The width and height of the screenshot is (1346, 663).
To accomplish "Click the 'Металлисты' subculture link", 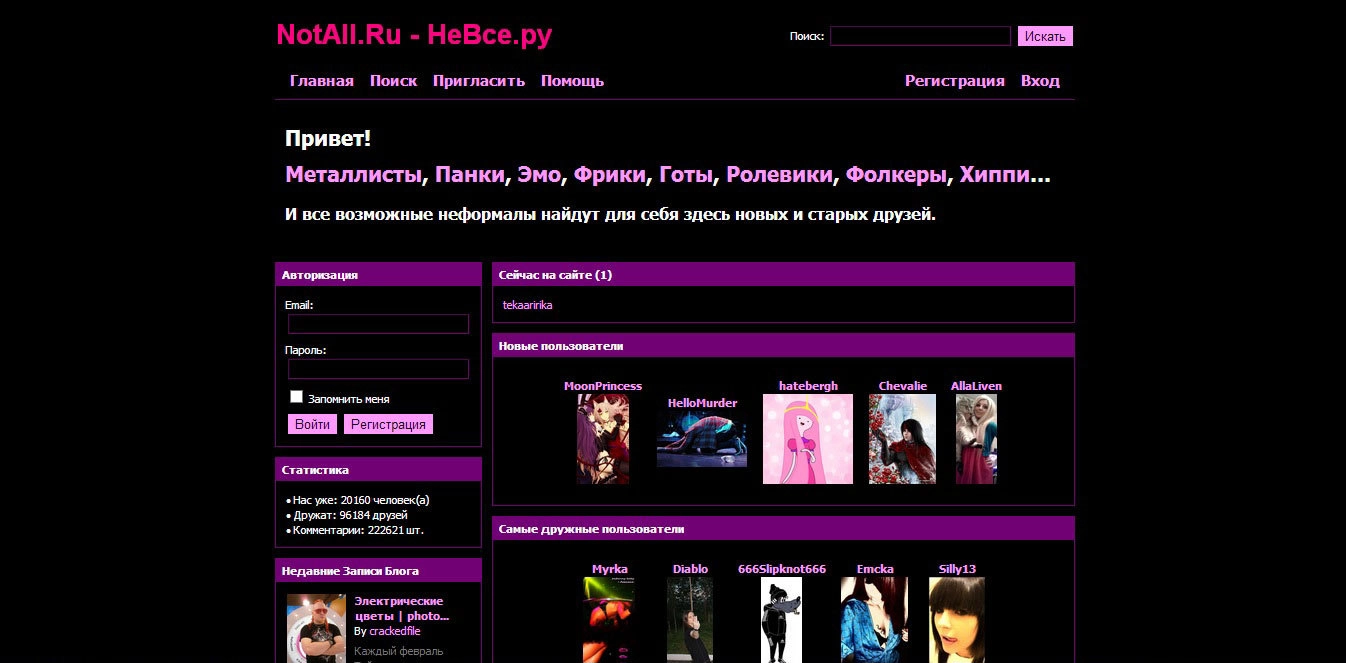I will pyautogui.click(x=353, y=175).
